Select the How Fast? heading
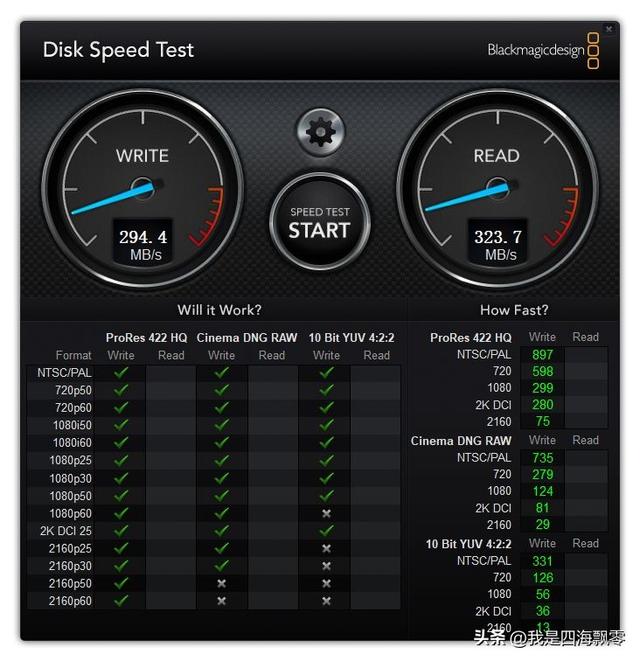640x661 pixels. click(514, 310)
